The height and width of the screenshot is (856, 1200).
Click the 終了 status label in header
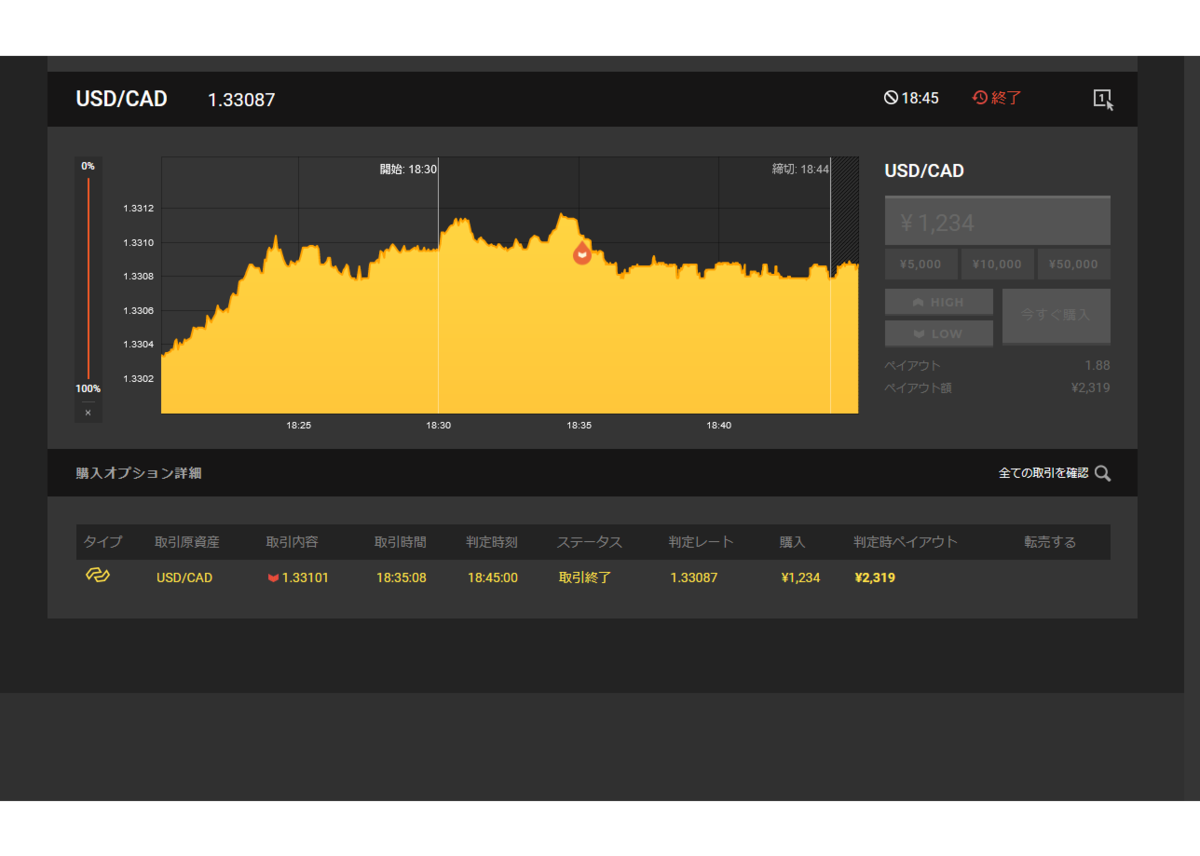(x=1007, y=98)
